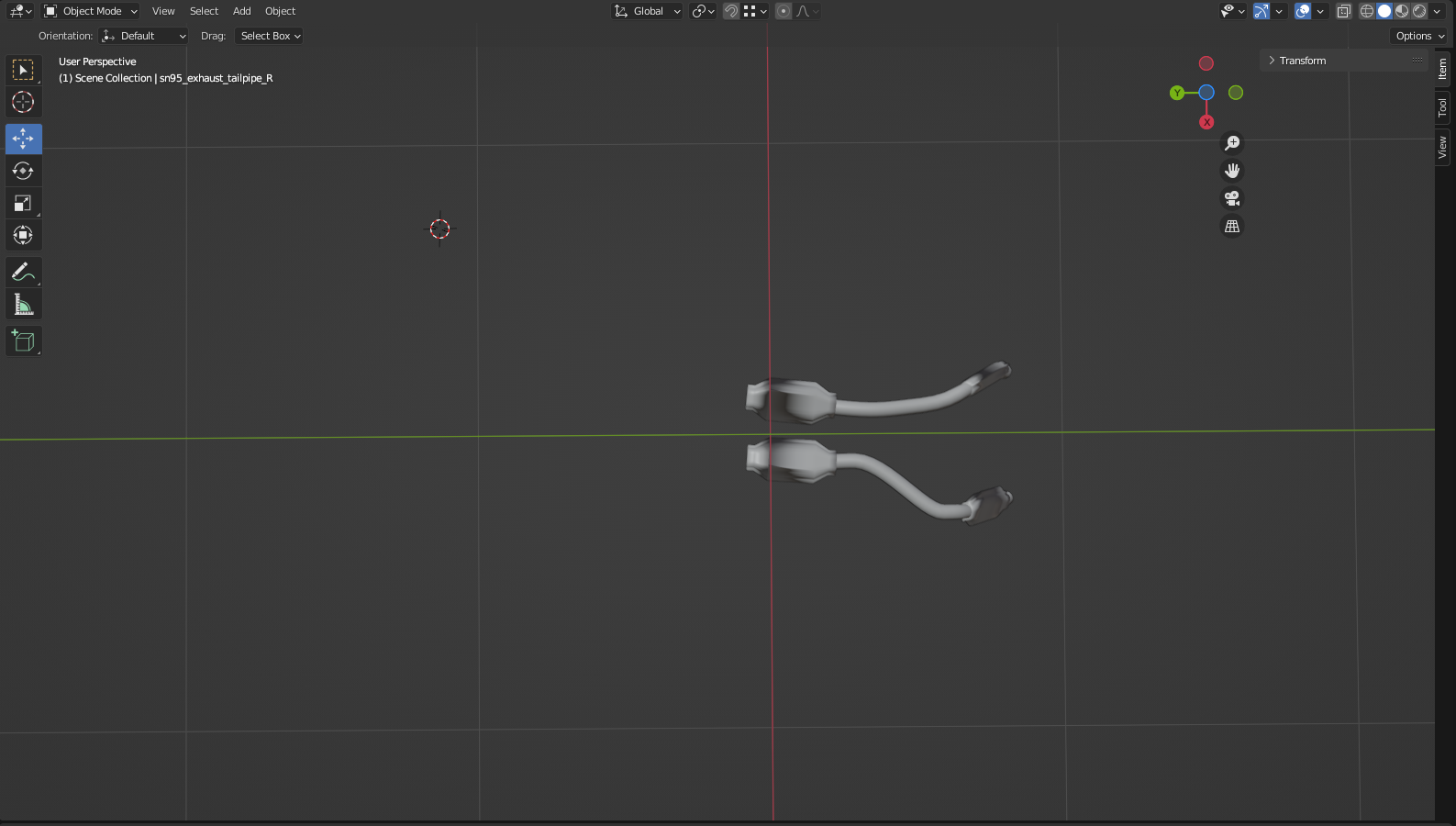Click the blue Z axis gizmo ball
1456x826 pixels.
[x=1206, y=93]
